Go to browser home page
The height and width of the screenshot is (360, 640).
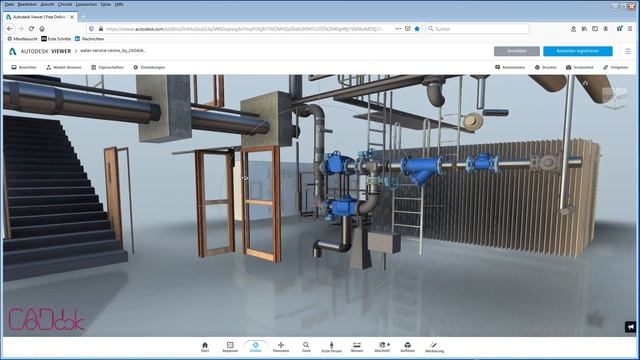42,29
